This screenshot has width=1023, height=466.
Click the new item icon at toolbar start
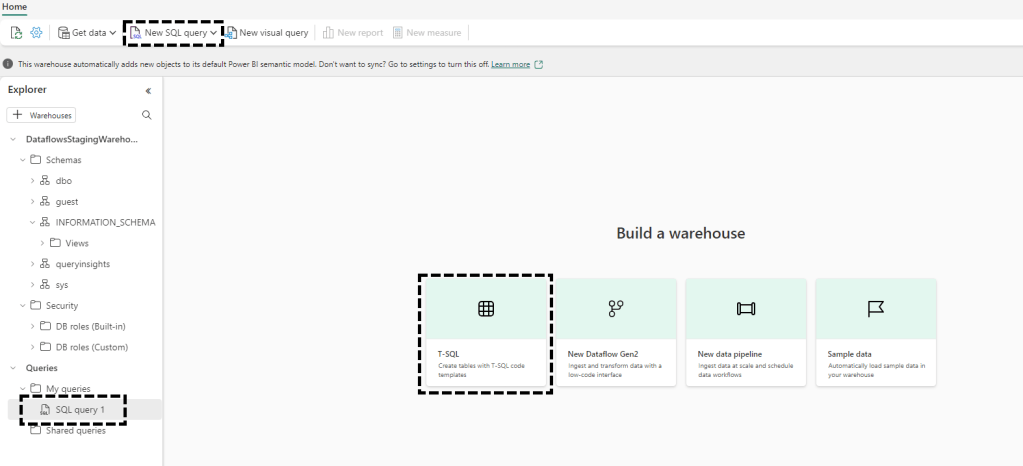pyautogui.click(x=16, y=32)
